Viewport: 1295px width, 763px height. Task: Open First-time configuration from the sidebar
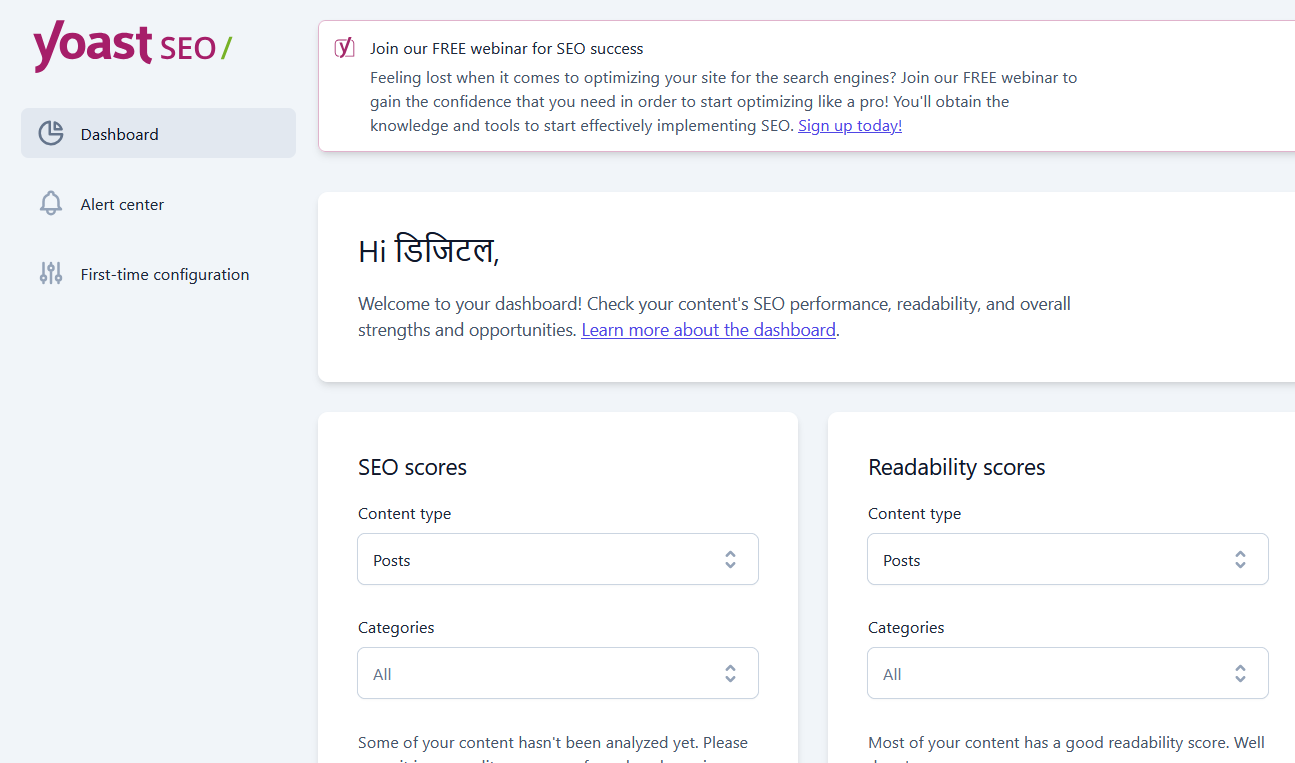(x=165, y=274)
